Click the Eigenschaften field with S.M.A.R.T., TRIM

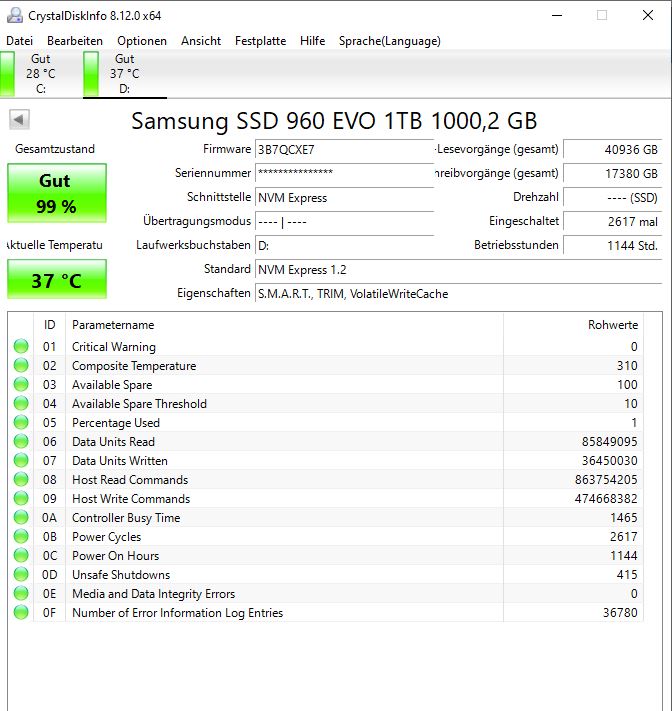(458, 294)
